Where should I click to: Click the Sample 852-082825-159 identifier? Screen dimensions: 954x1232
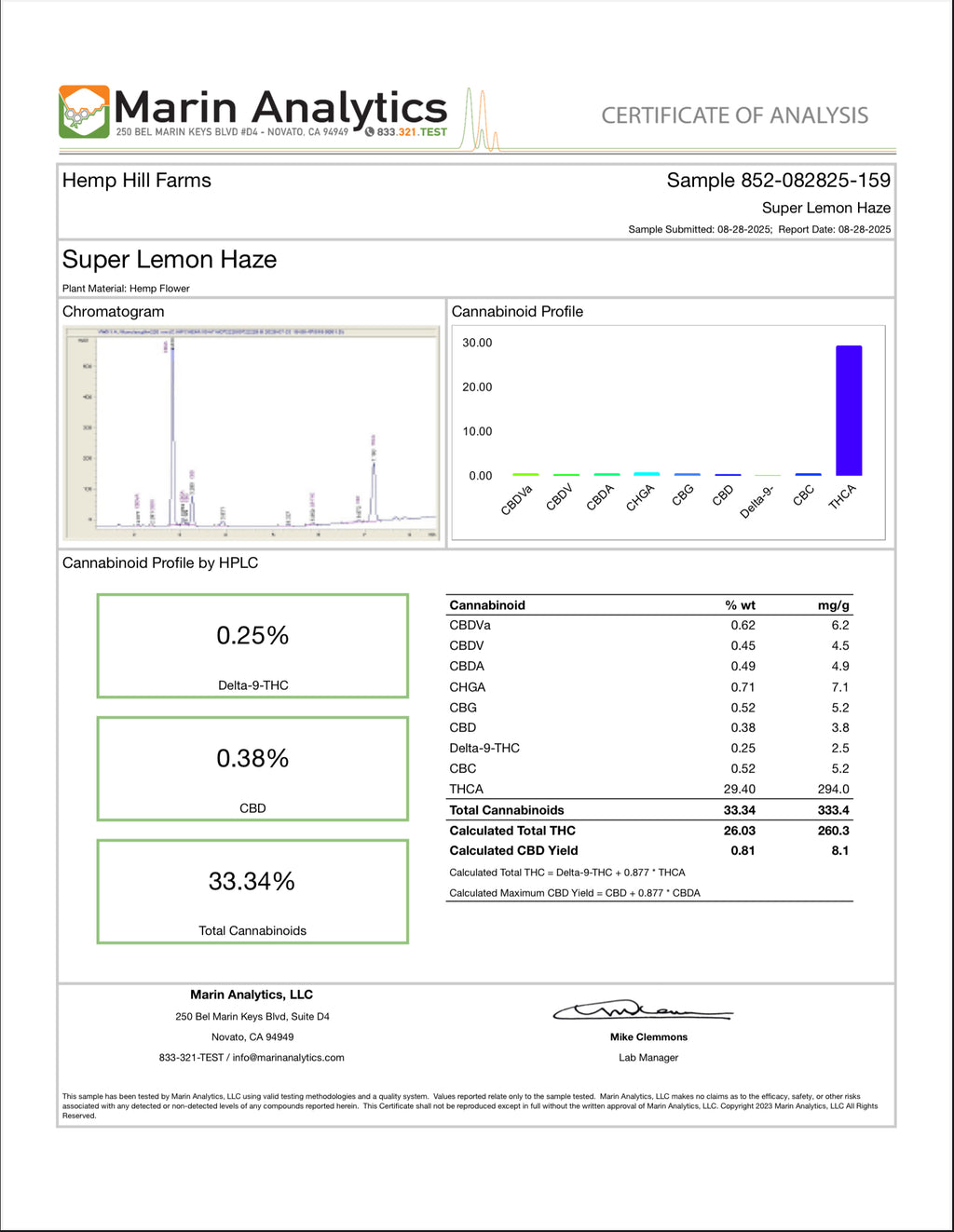(x=778, y=181)
